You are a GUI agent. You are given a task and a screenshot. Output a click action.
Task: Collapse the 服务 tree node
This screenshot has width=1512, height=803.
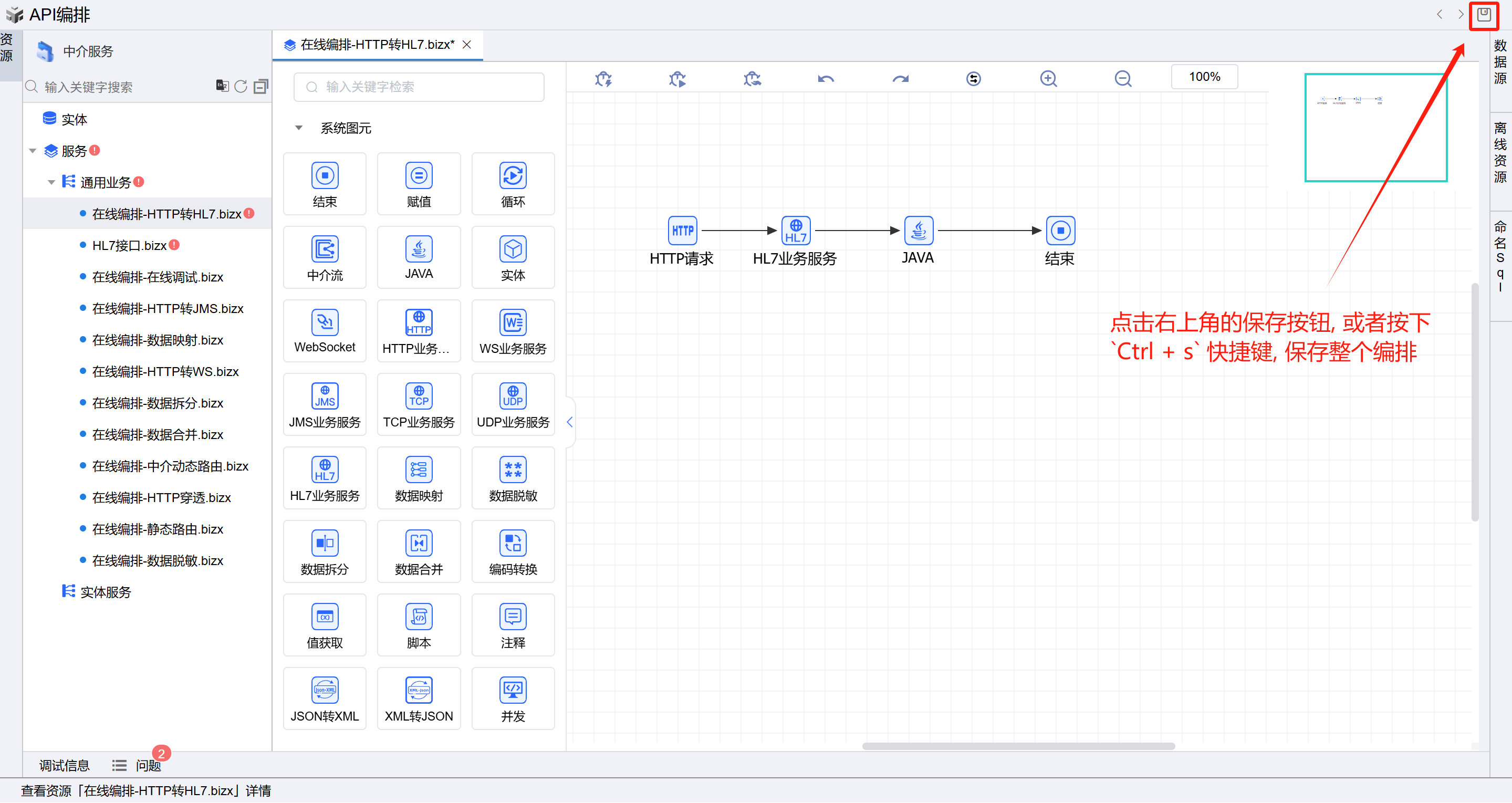pyautogui.click(x=33, y=151)
